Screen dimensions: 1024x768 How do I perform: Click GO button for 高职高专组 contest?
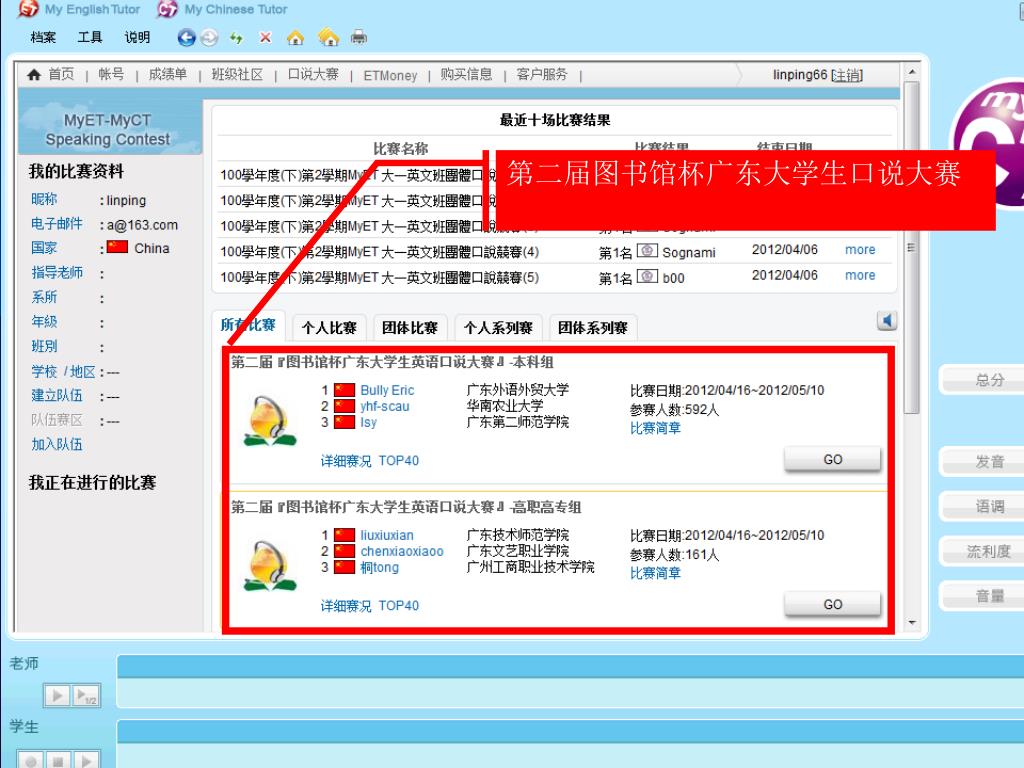(833, 604)
